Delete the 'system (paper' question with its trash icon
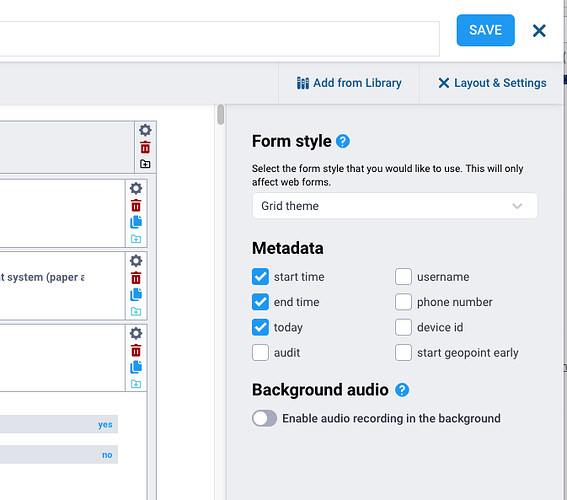Screen dimensions: 567x500 [136, 278]
